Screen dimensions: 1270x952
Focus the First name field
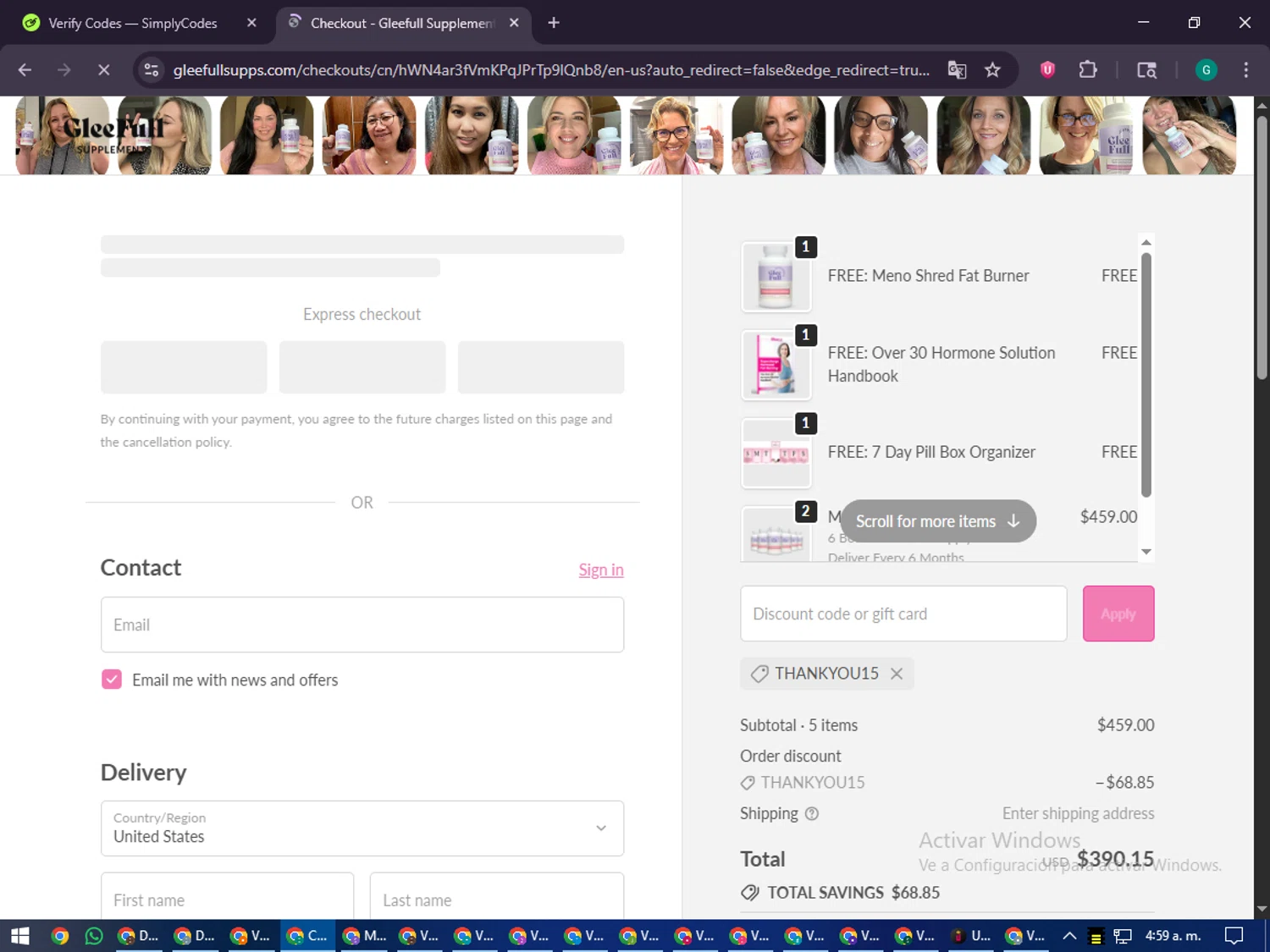[x=227, y=897]
